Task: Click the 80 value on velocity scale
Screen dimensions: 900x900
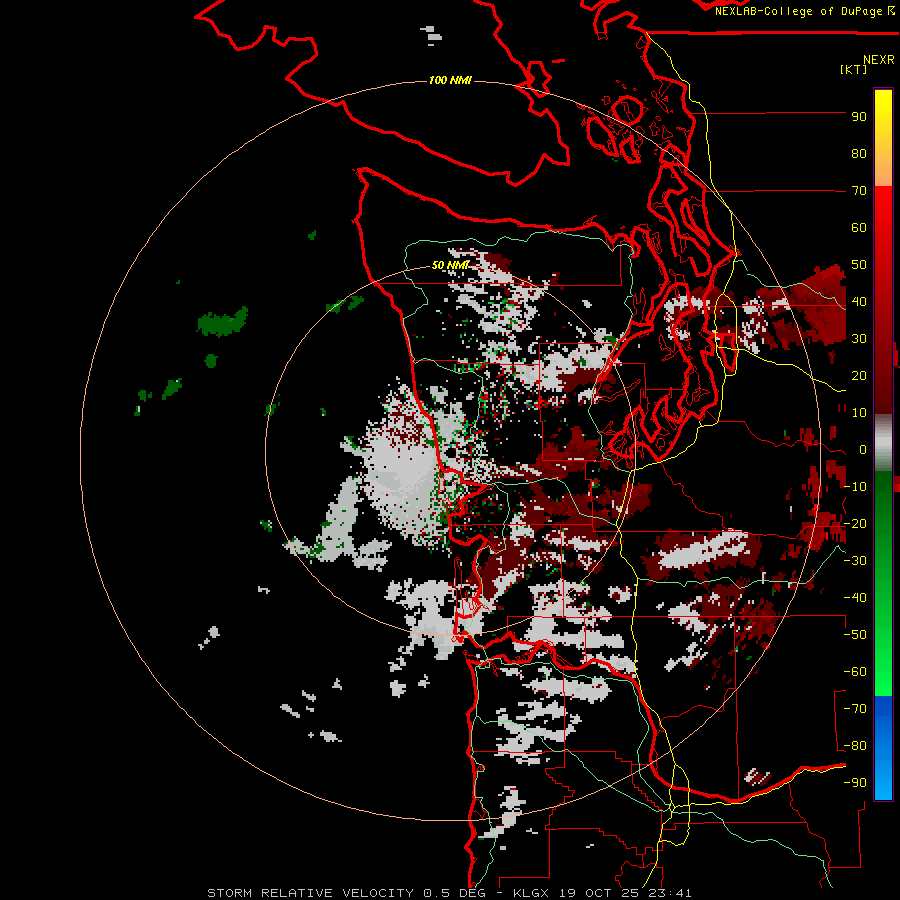Action: pyautogui.click(x=859, y=154)
